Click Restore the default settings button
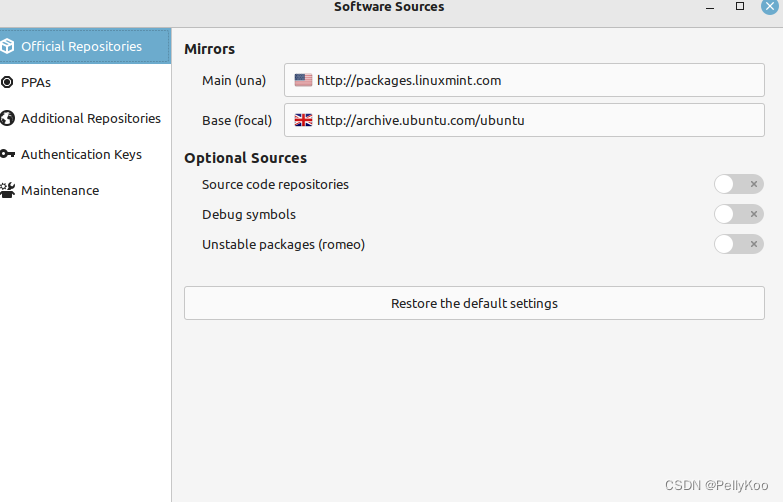Viewport: 783px width, 502px height. click(474, 303)
